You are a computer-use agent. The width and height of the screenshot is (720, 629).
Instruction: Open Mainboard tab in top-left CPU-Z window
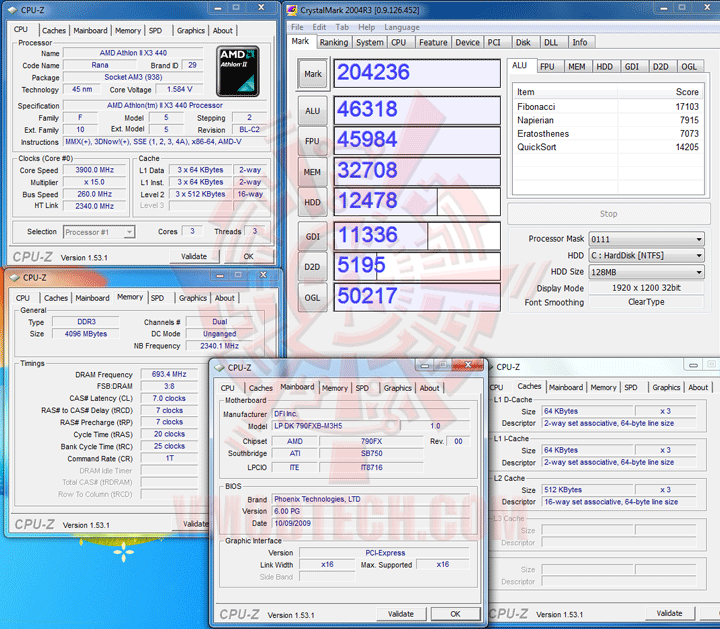pos(90,30)
